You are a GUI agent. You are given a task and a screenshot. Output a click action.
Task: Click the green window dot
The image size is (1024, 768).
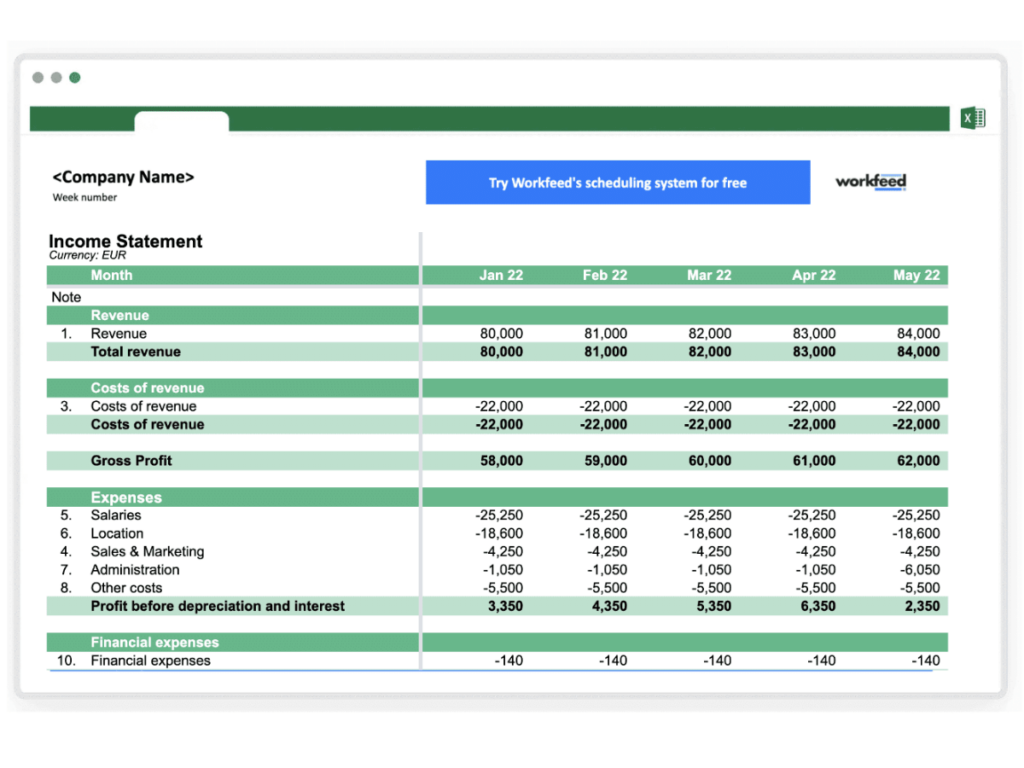coord(75,78)
